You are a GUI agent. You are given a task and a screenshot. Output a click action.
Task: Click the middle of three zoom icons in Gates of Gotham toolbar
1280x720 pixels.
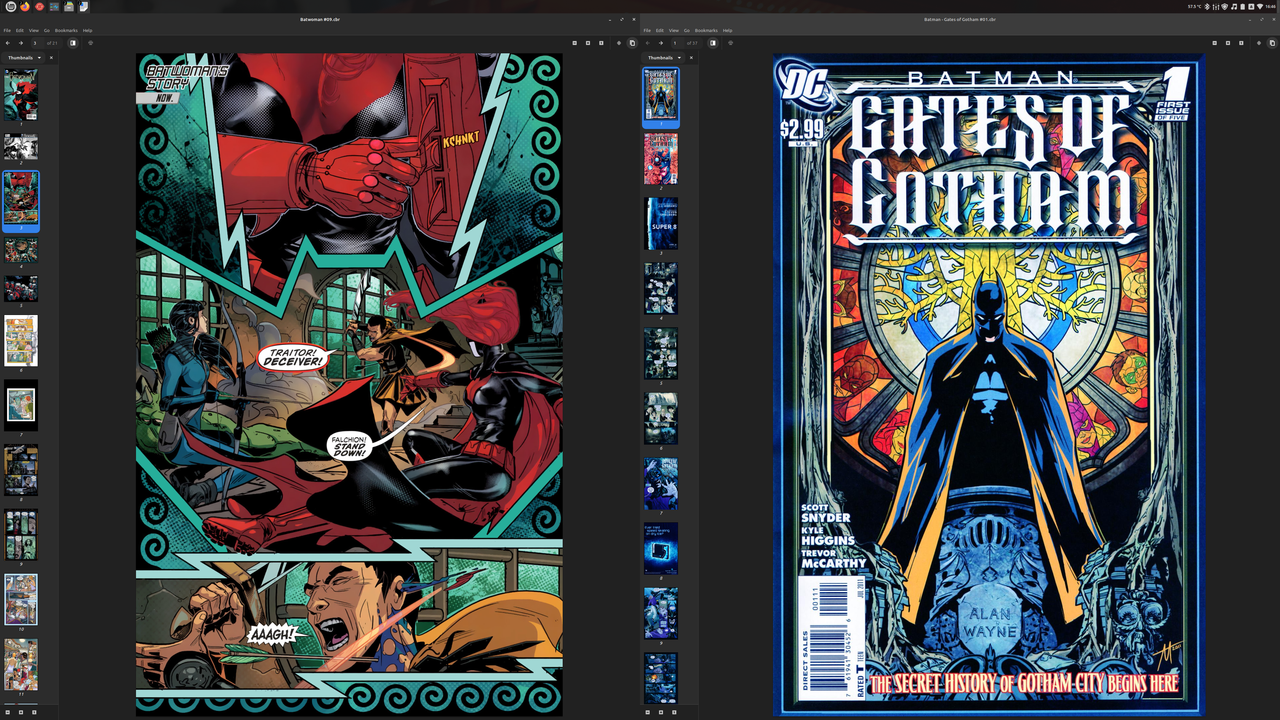(x=1228, y=43)
